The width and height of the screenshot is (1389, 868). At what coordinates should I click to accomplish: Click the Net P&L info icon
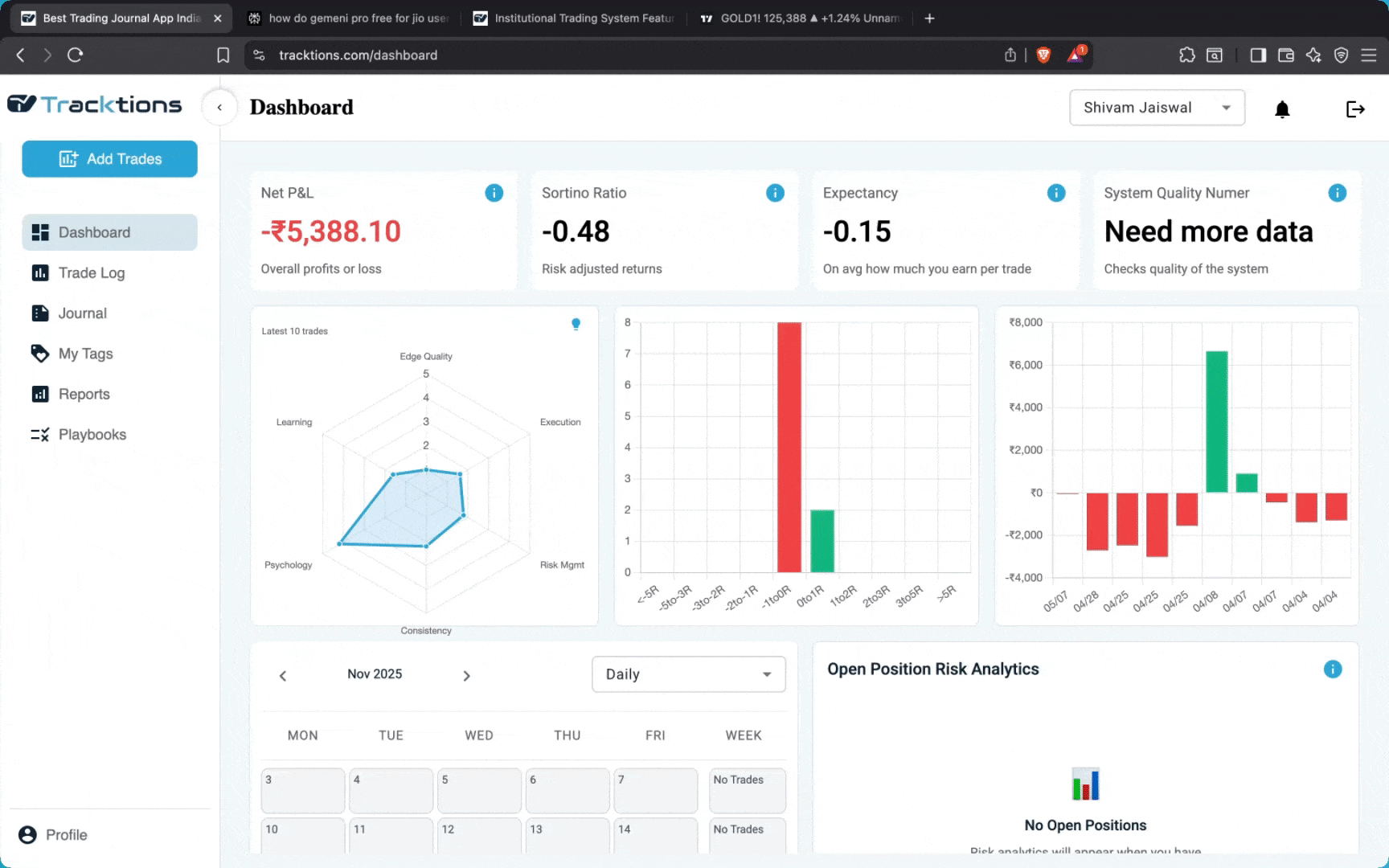point(494,193)
